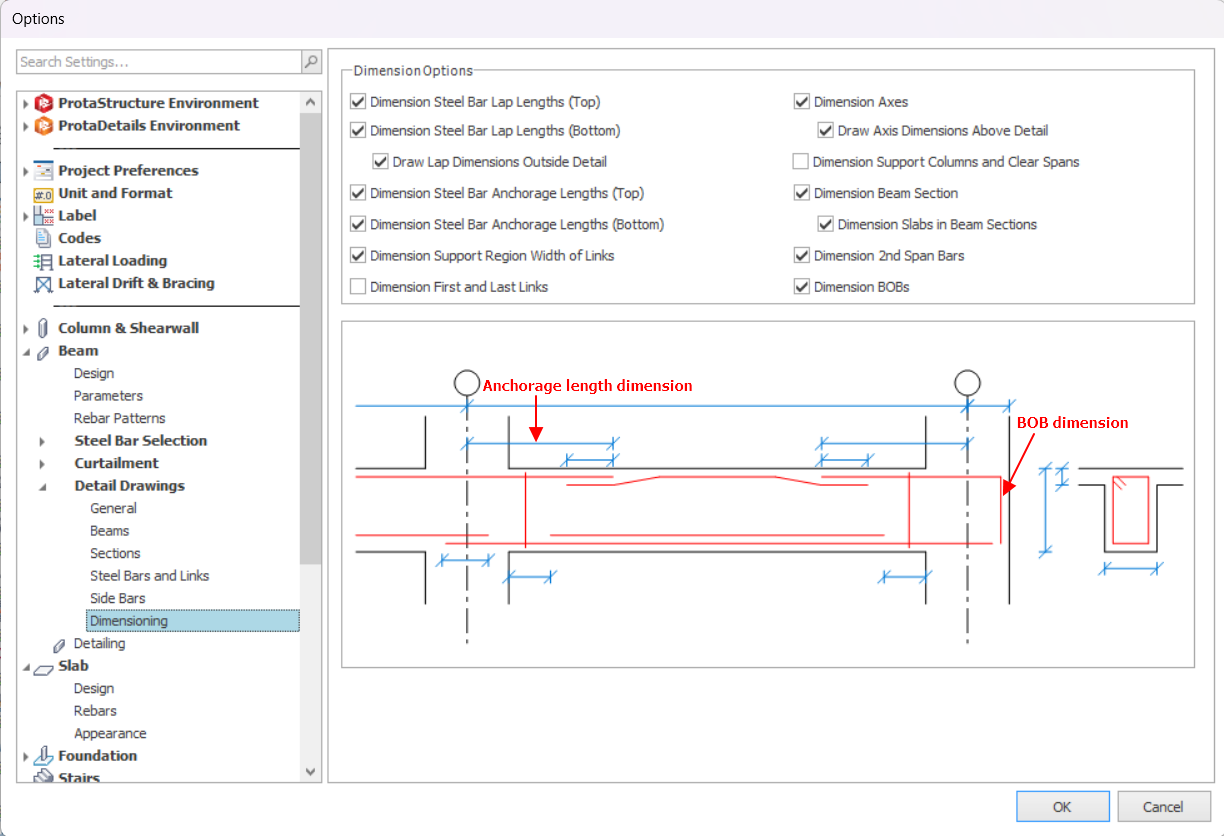The width and height of the screenshot is (1224, 836).
Task: Click the Cancel button
Action: pyautogui.click(x=1163, y=807)
